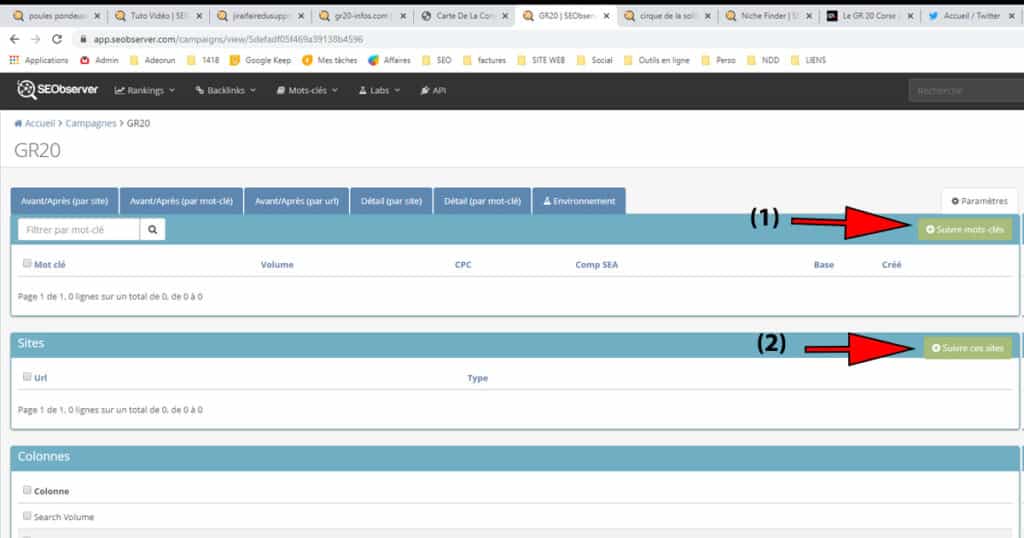Image resolution: width=1024 pixels, height=538 pixels.
Task: Switch to Environnement tab
Action: coord(579,201)
